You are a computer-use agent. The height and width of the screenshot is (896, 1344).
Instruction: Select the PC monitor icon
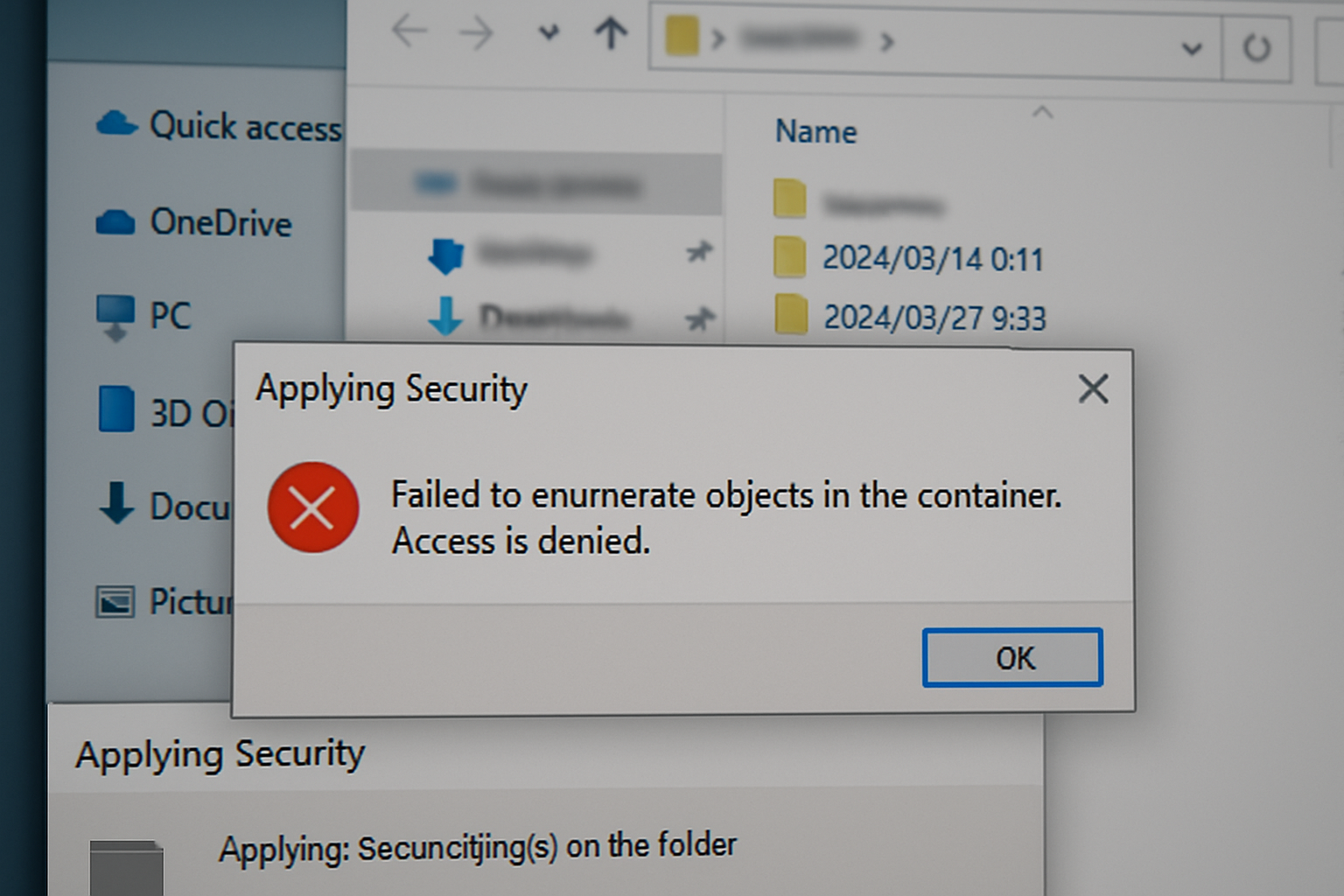pos(115,317)
